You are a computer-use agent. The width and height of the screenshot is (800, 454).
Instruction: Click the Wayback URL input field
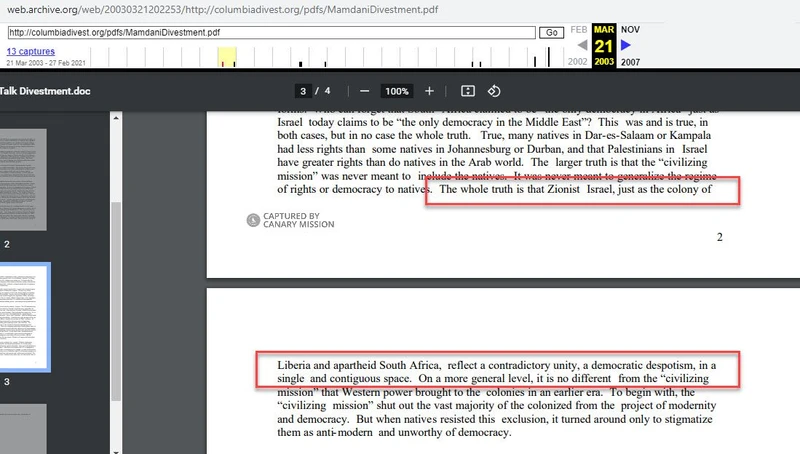click(x=271, y=33)
